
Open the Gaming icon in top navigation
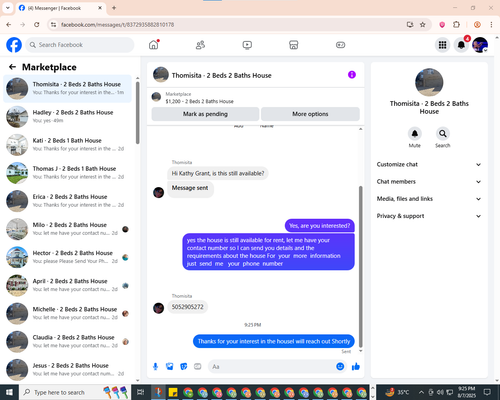pos(340,45)
